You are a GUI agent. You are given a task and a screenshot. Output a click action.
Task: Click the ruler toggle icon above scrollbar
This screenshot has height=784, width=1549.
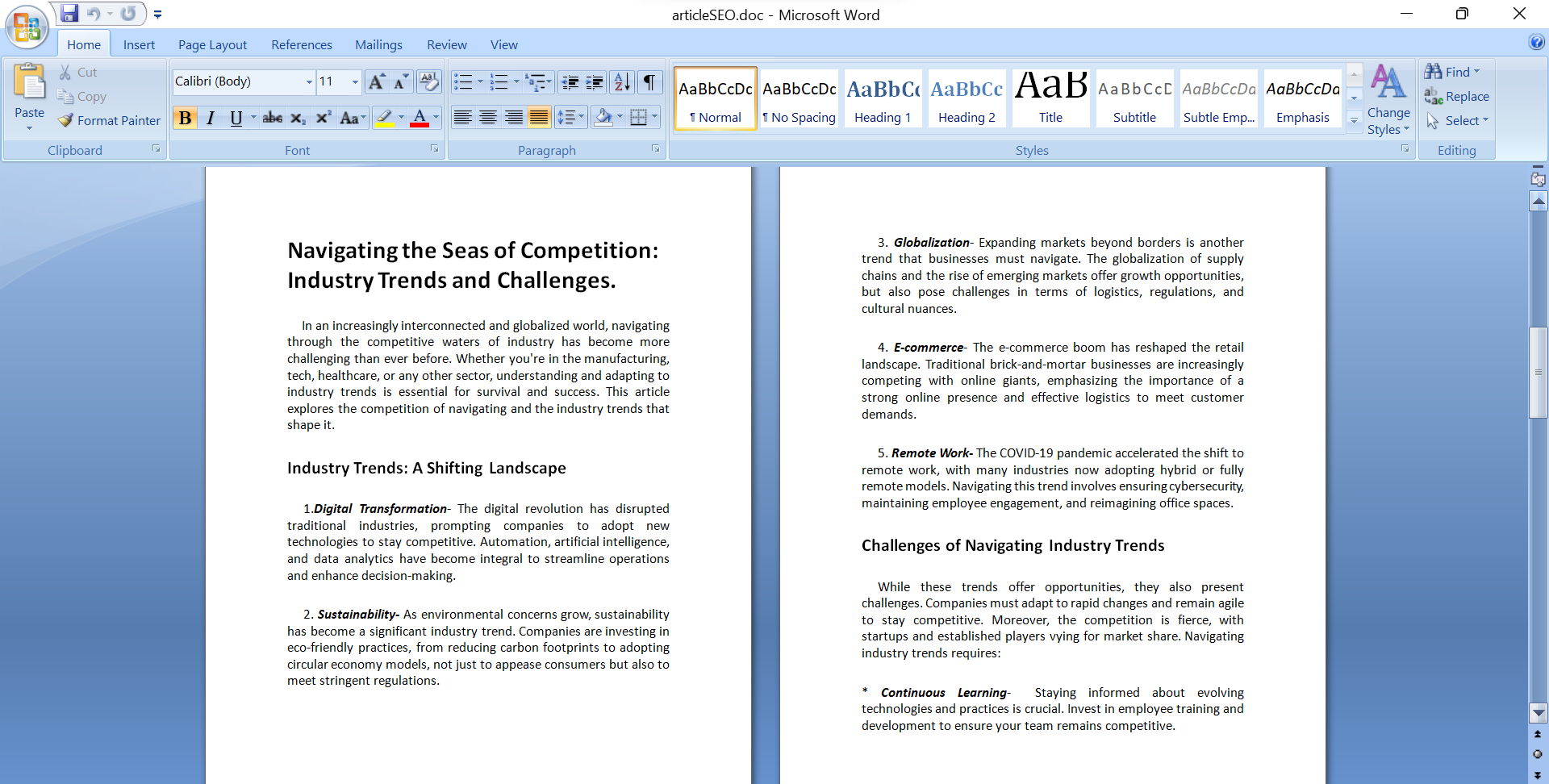(1538, 179)
